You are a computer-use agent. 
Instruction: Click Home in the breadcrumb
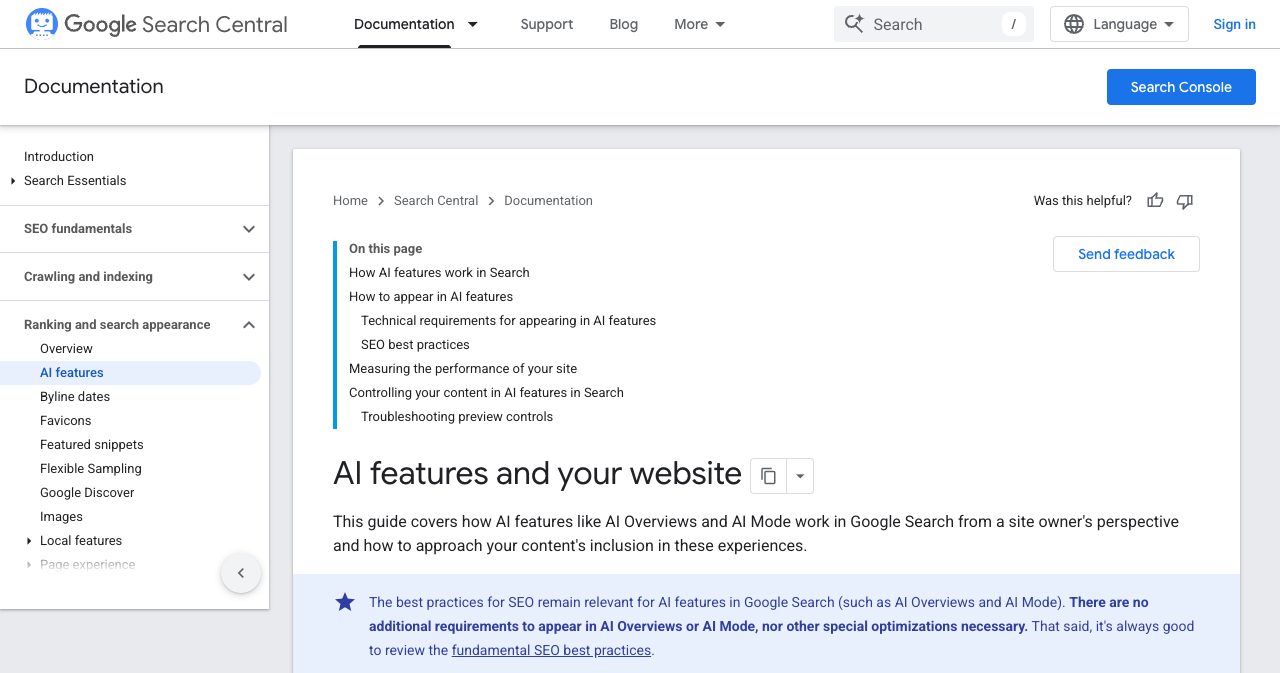[x=350, y=201]
